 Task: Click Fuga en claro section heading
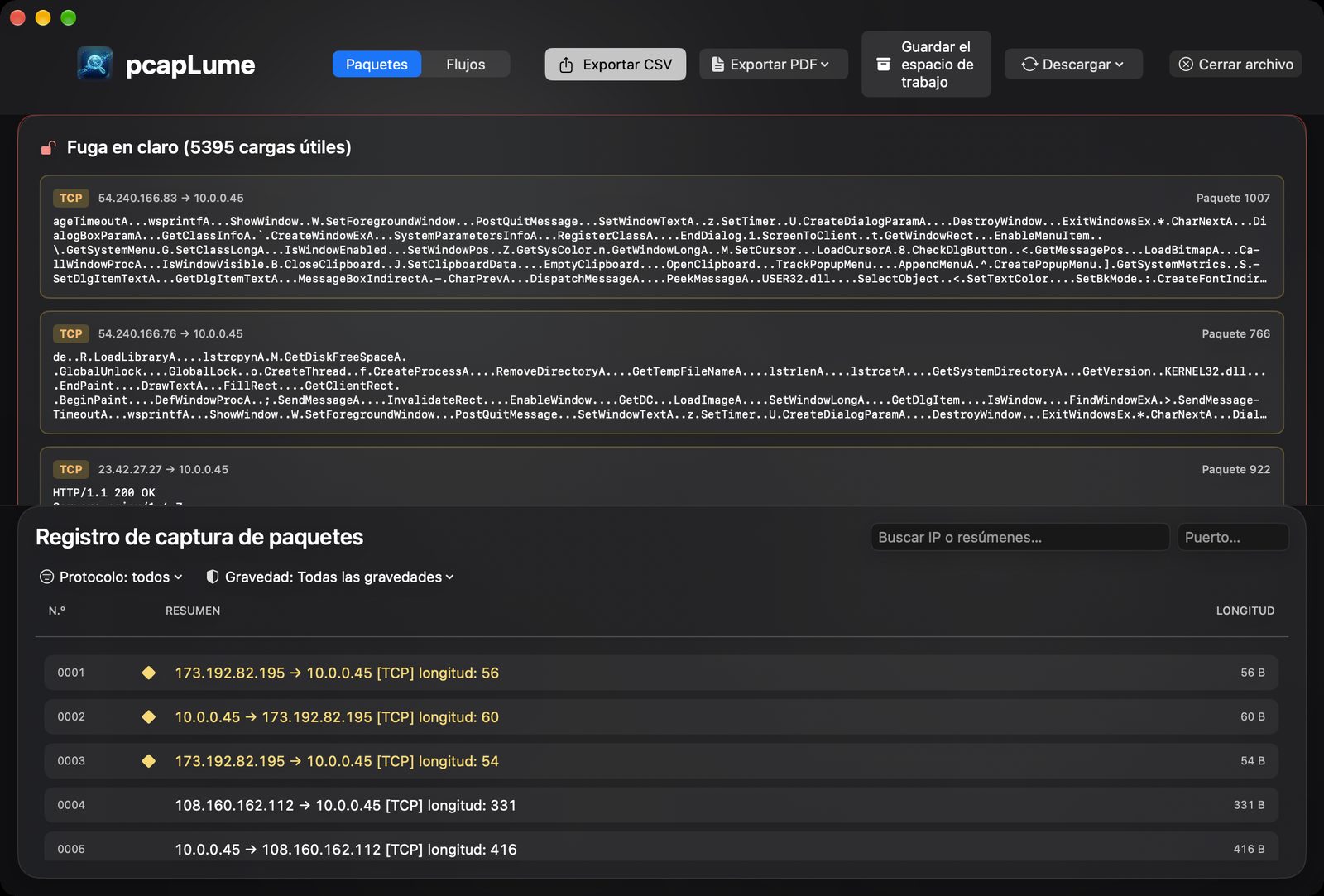click(x=209, y=147)
